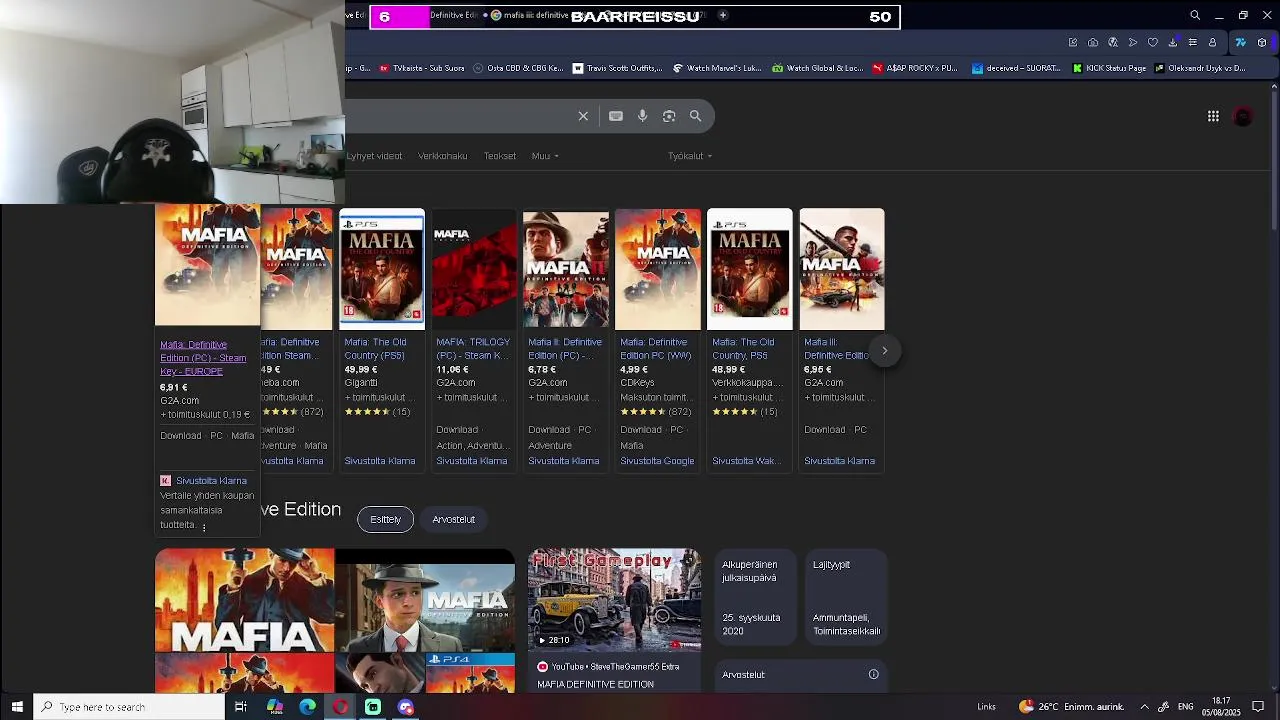Open the browser profile person icon
1280x720 pixels.
1212,42
